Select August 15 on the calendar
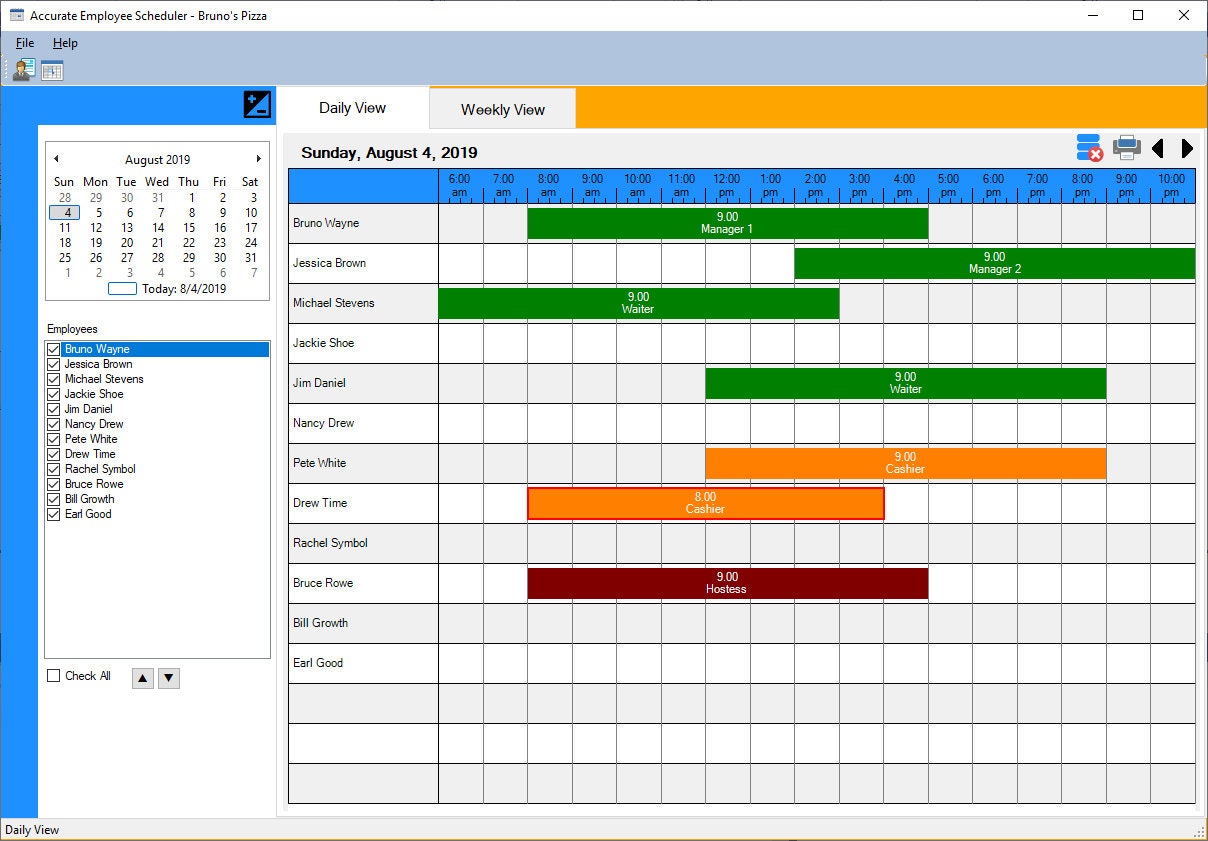Screen dimensions: 1208x841 (x=188, y=227)
